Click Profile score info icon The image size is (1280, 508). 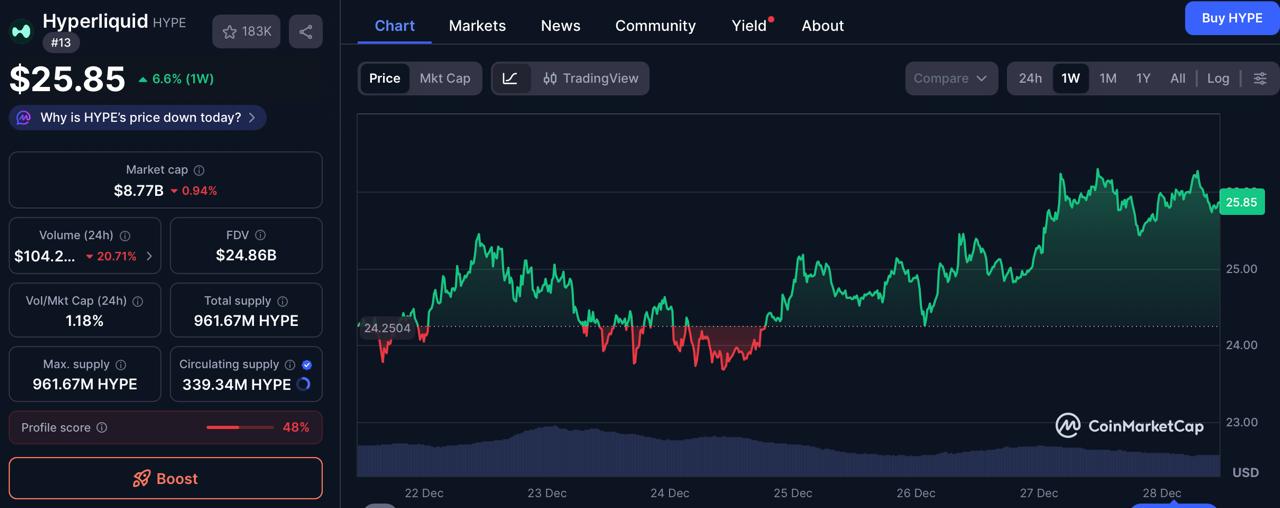pyautogui.click(x=102, y=428)
